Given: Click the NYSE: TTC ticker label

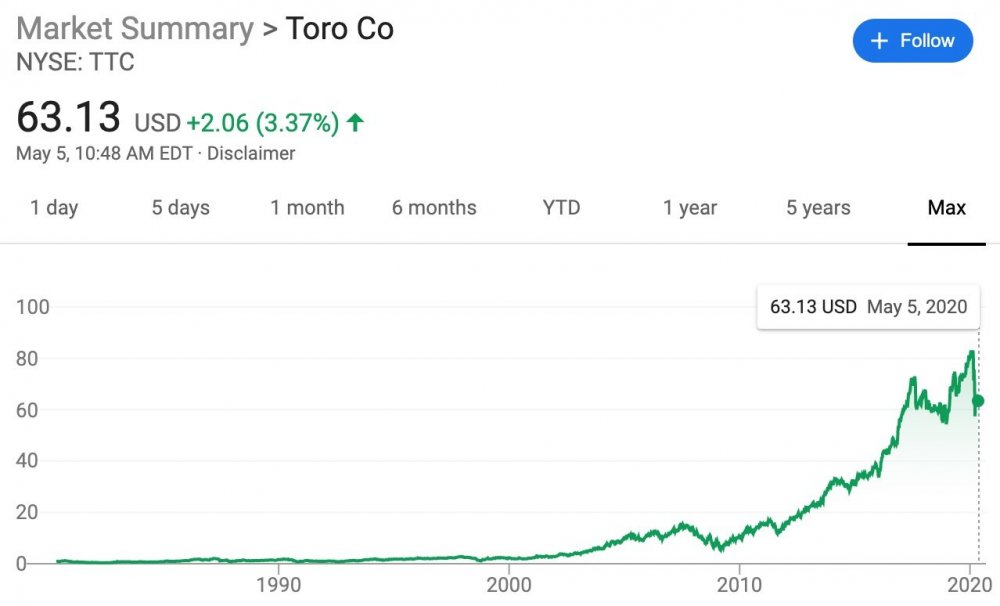Looking at the screenshot, I should (x=74, y=62).
